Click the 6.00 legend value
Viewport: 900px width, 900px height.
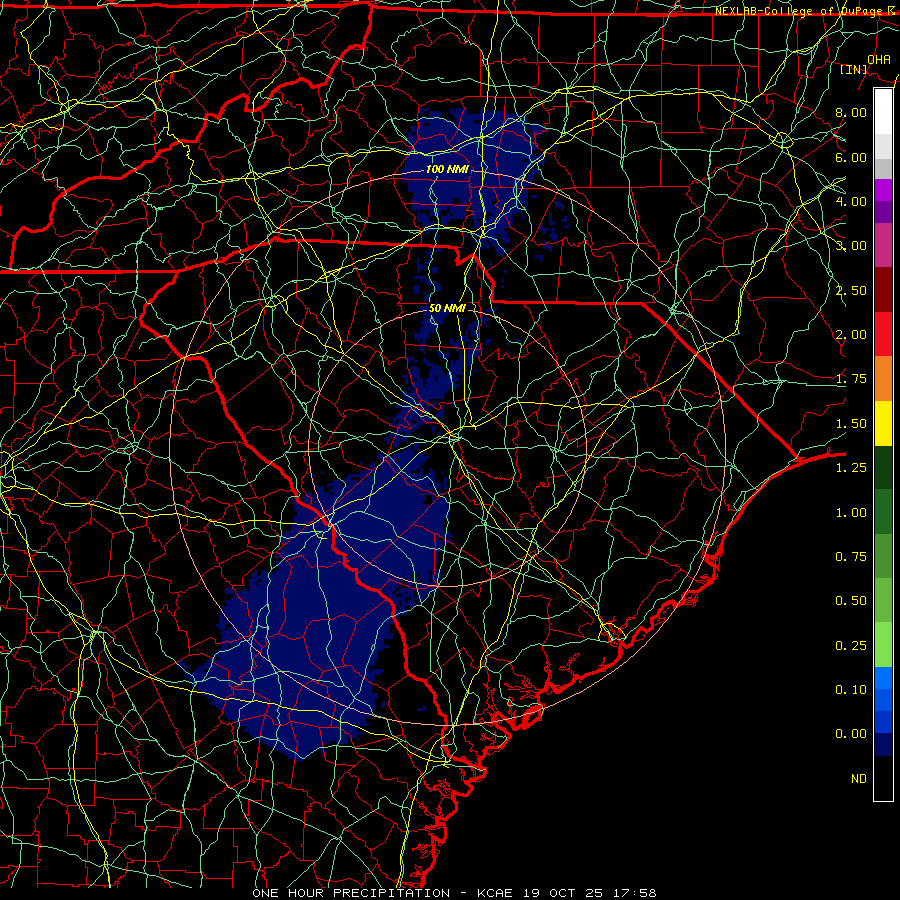click(851, 157)
